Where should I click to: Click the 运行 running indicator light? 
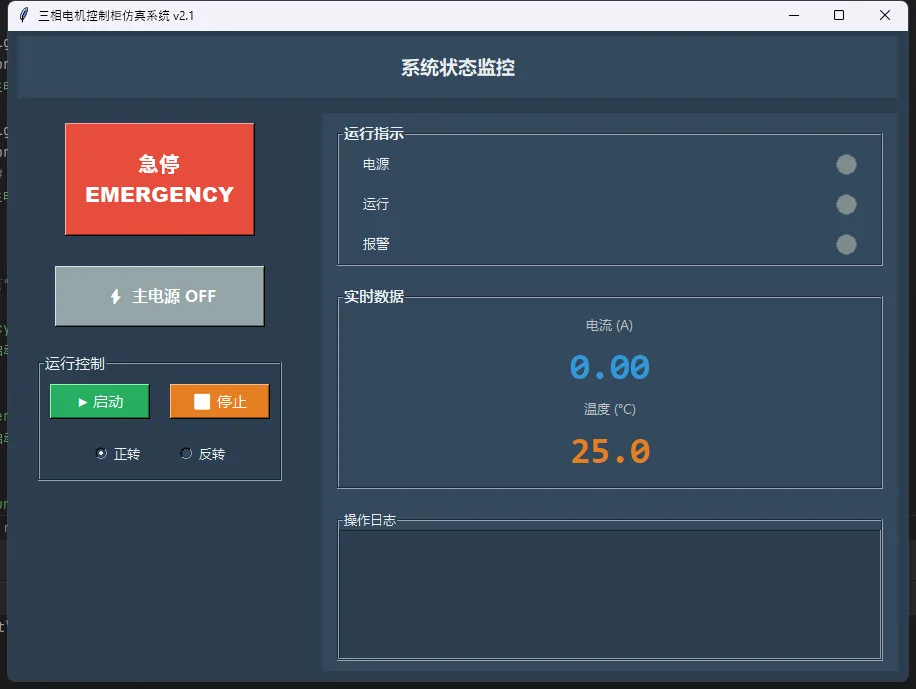click(x=846, y=205)
